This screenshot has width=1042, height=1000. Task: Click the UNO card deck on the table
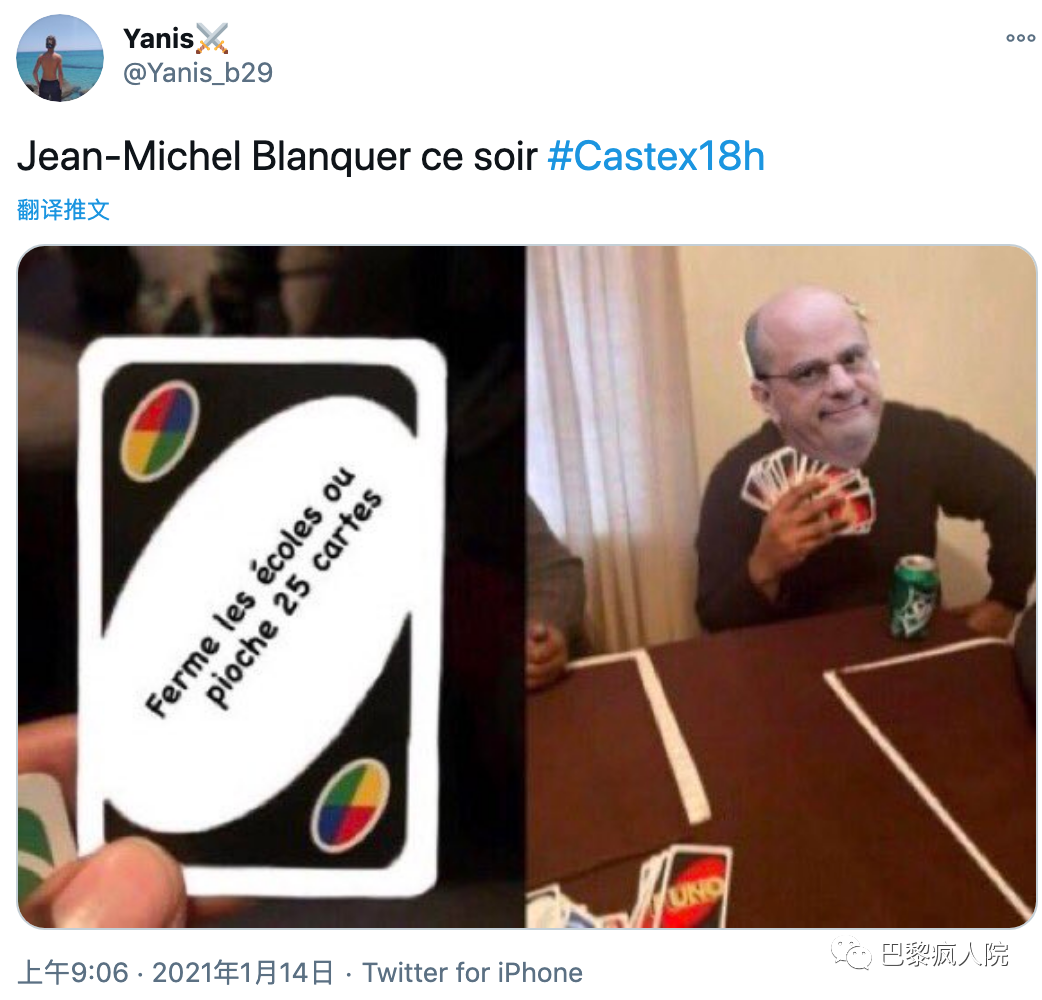(x=684, y=887)
